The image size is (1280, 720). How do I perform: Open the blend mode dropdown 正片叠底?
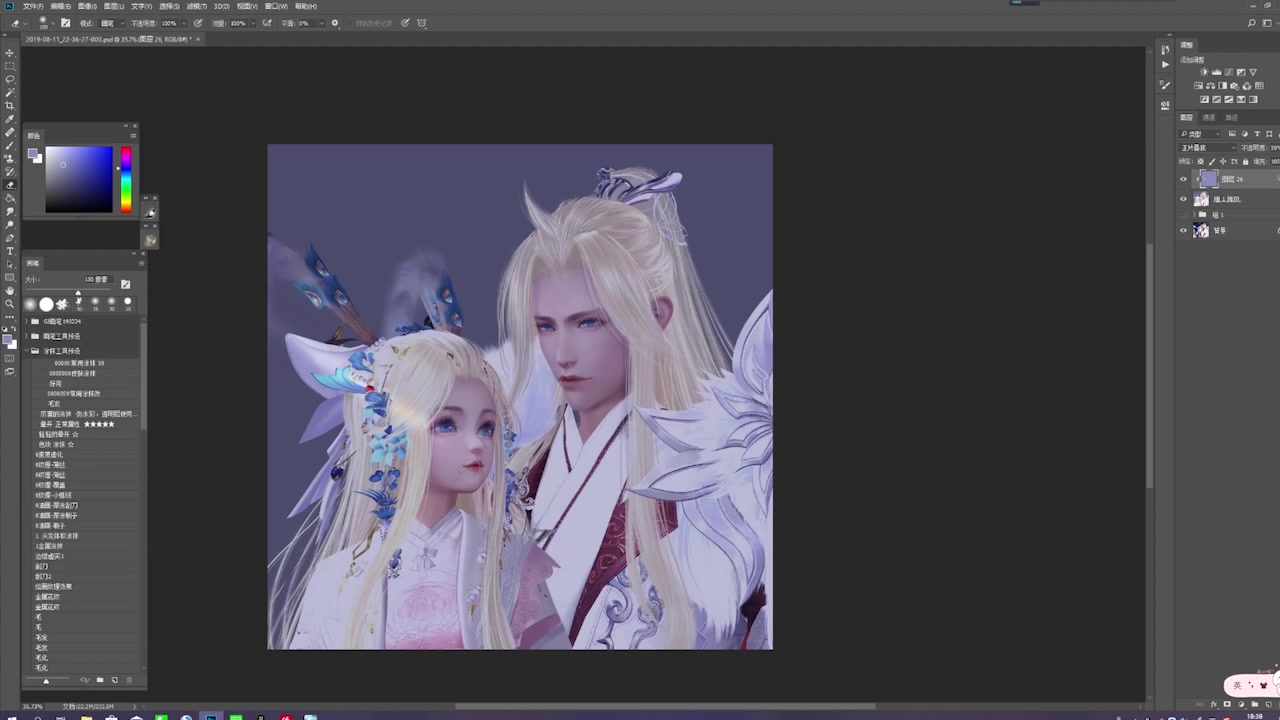click(1207, 148)
